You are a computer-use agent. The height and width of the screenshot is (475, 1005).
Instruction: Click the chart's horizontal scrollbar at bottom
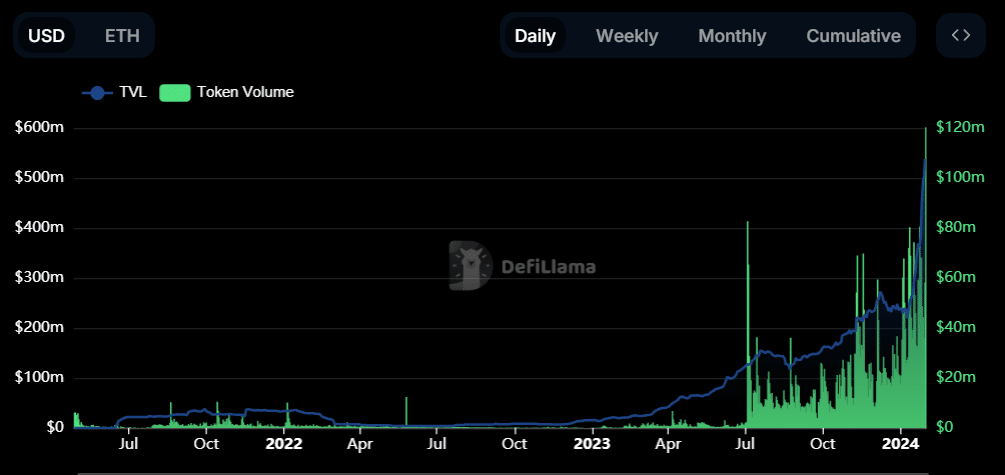point(502,473)
